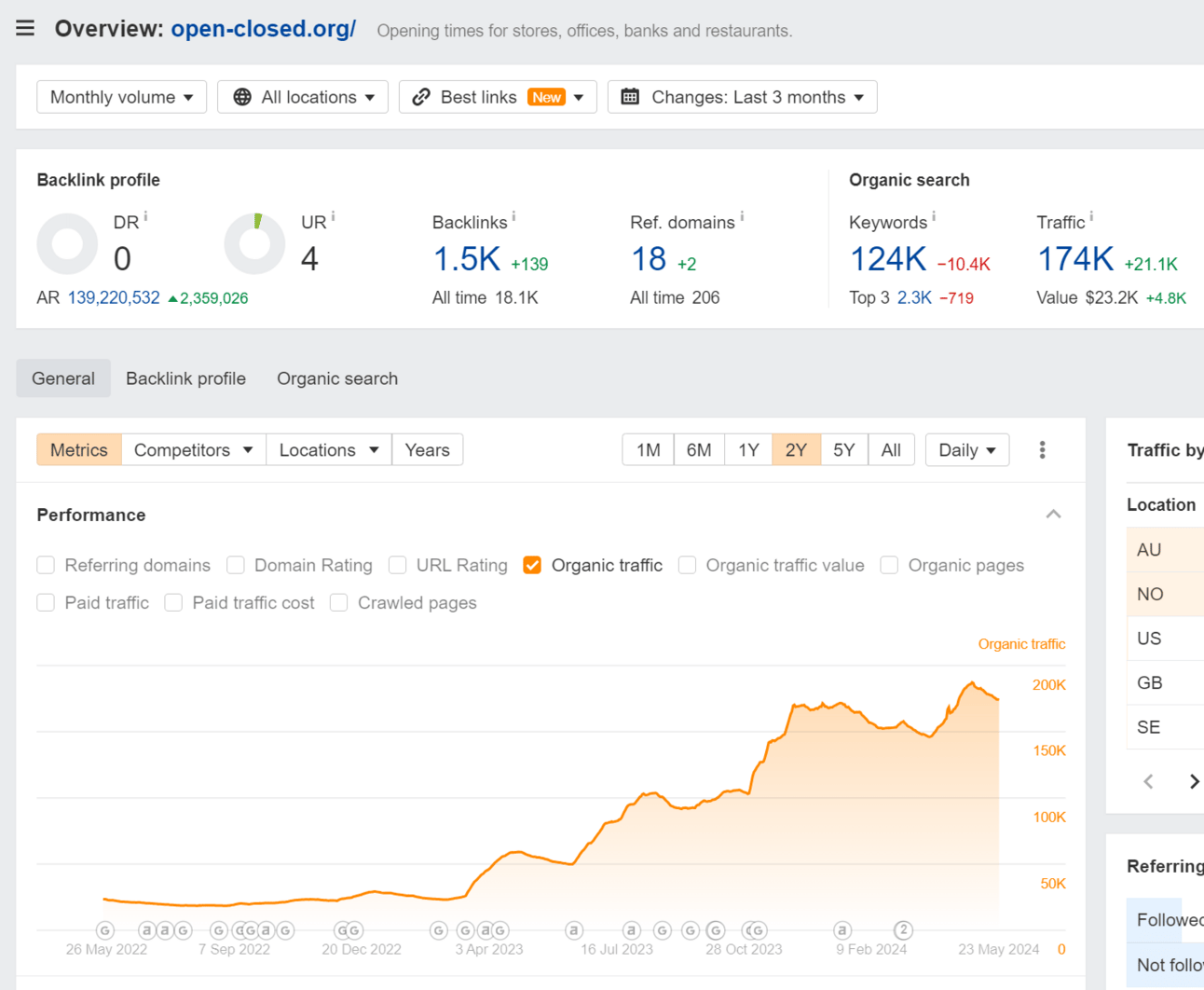Screen dimensions: 1204x990
Task: Click the Backlinks info icon
Action: (x=513, y=217)
